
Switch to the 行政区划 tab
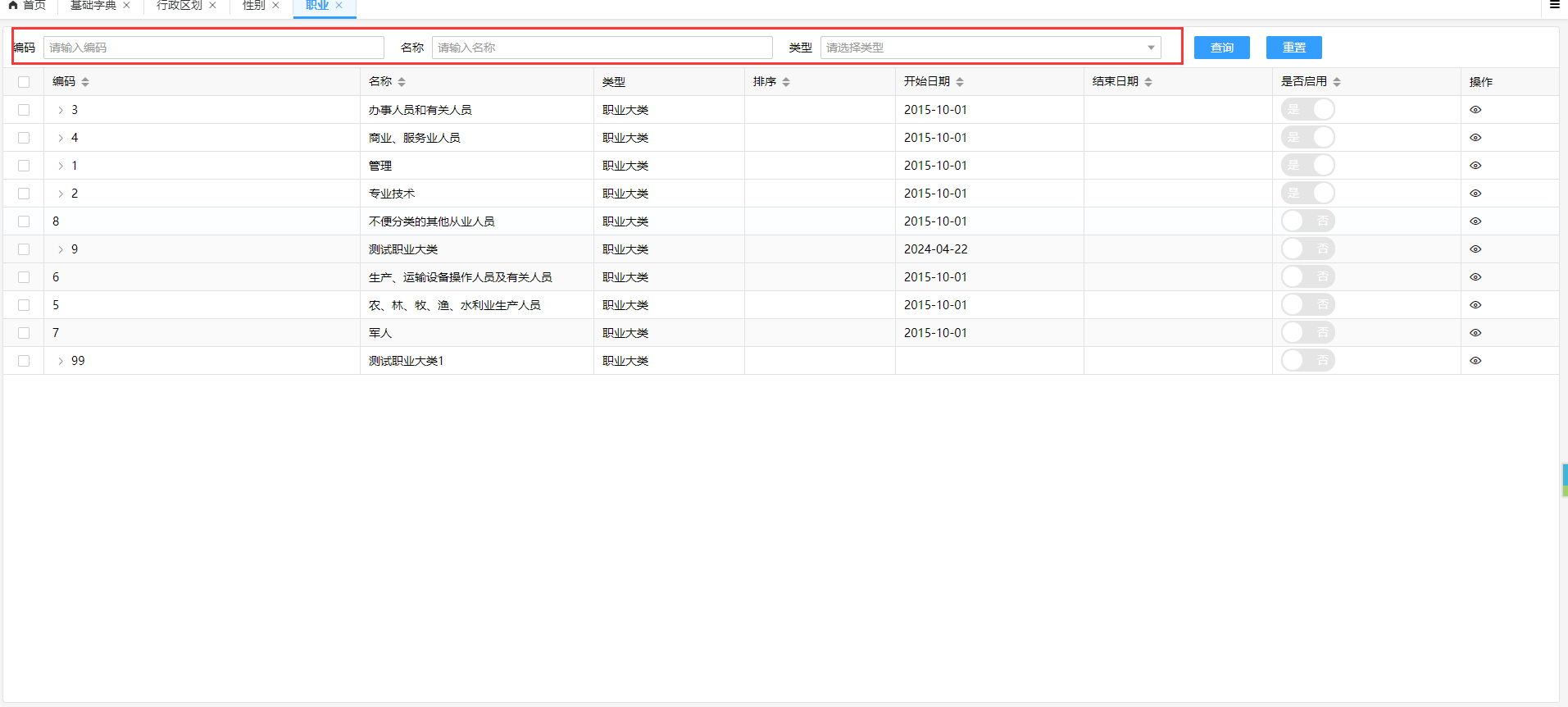[x=179, y=6]
